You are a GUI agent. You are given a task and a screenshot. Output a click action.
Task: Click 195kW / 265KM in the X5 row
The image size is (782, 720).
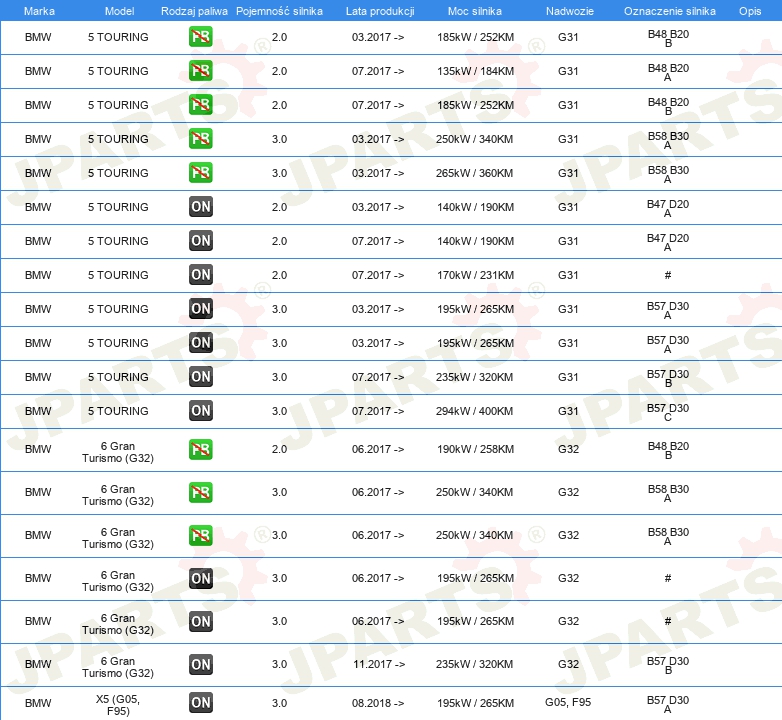coord(475,703)
